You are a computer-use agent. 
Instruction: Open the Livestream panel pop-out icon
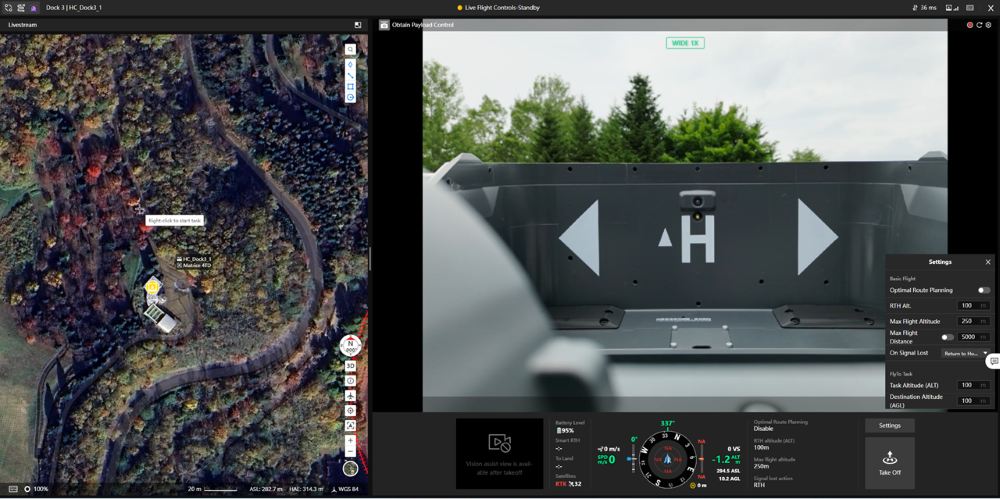pos(358,25)
